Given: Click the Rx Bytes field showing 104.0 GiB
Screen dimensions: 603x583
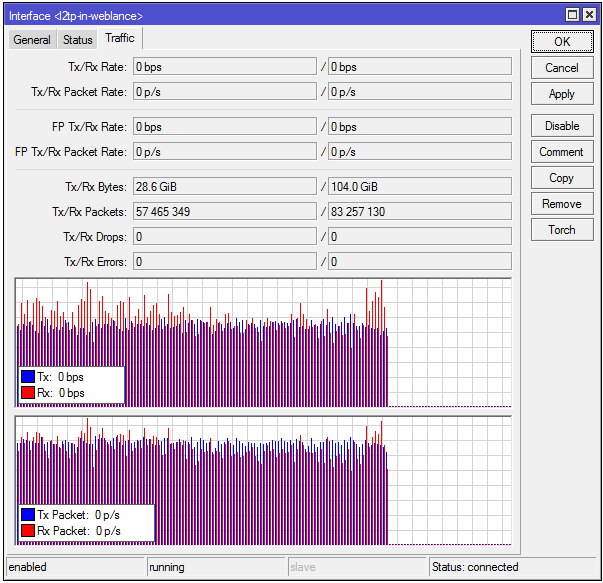Looking at the screenshot, I should (x=420, y=187).
